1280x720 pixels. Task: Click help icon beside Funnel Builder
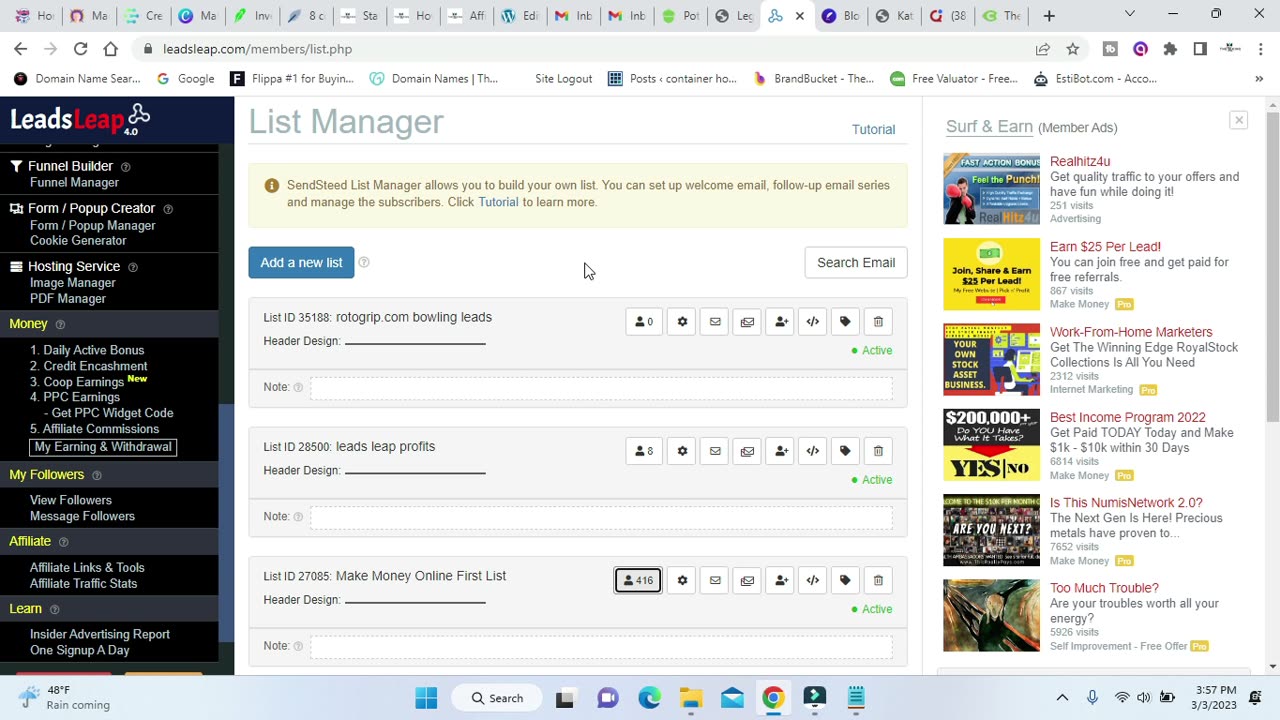[x=126, y=167]
